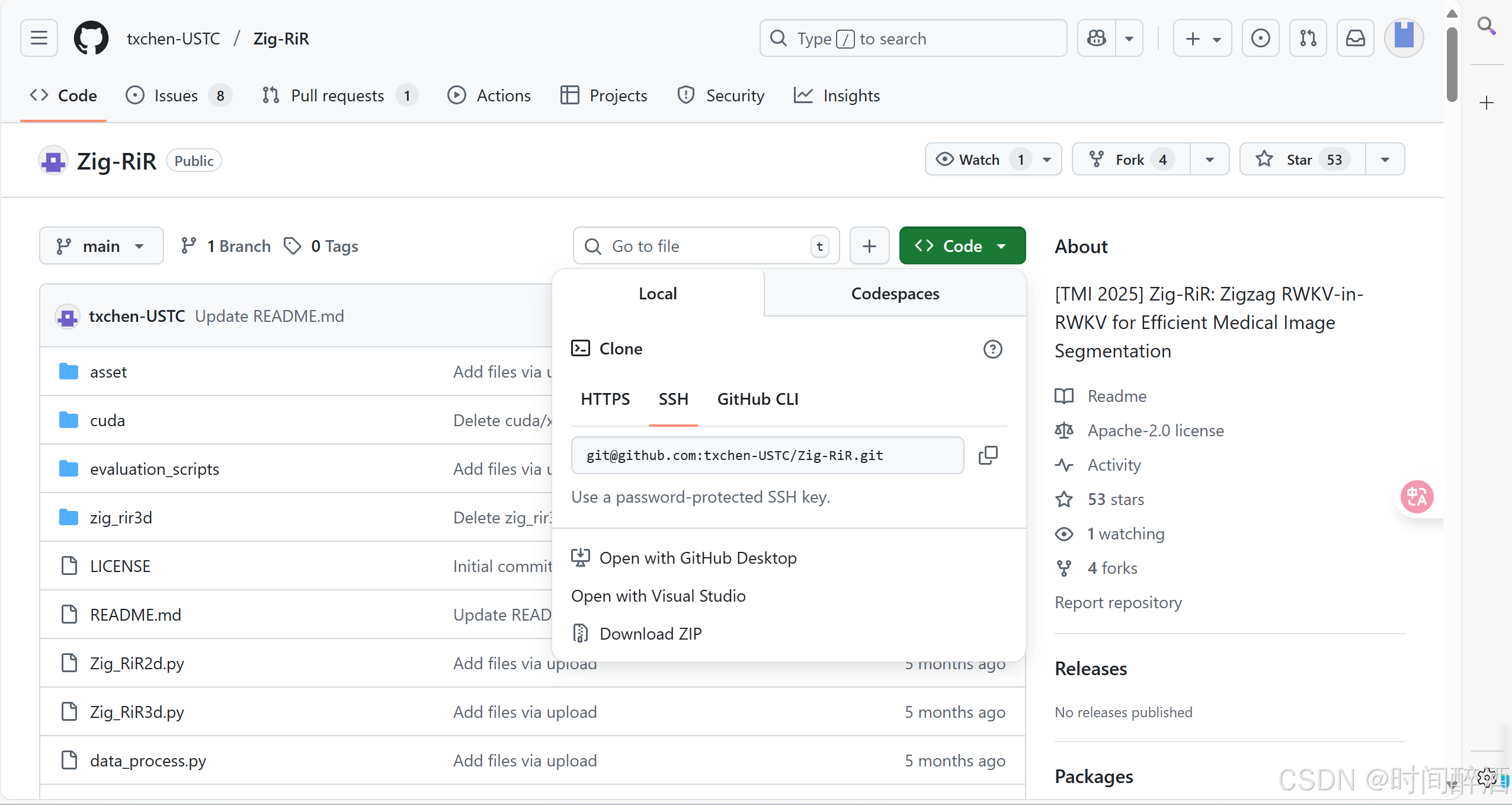Viewport: 1512px width, 805px height.
Task: Click the pink translate floating icon
Action: tap(1417, 497)
